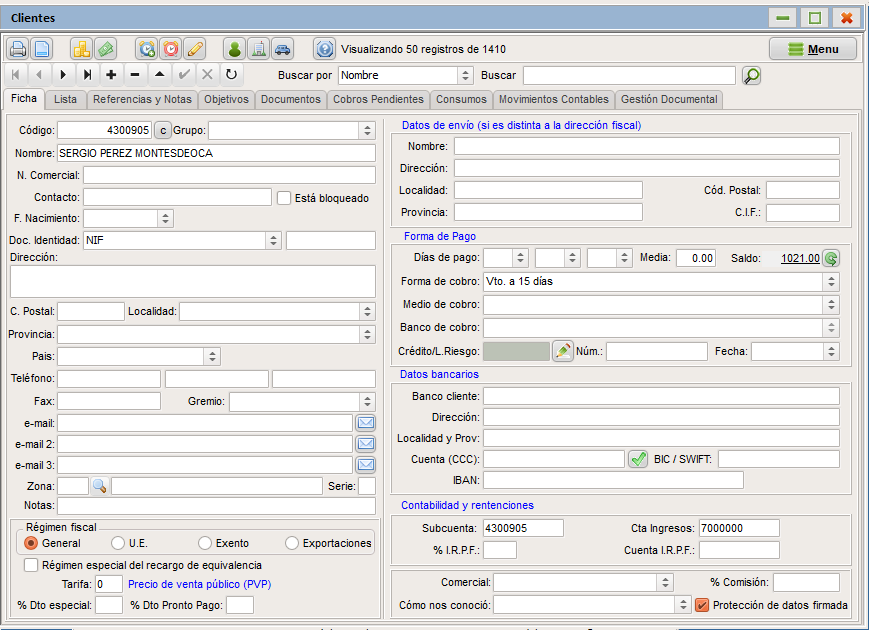The height and width of the screenshot is (630, 869).
Task: Check the 'Está bloqueado' checkbox
Action: (x=284, y=198)
